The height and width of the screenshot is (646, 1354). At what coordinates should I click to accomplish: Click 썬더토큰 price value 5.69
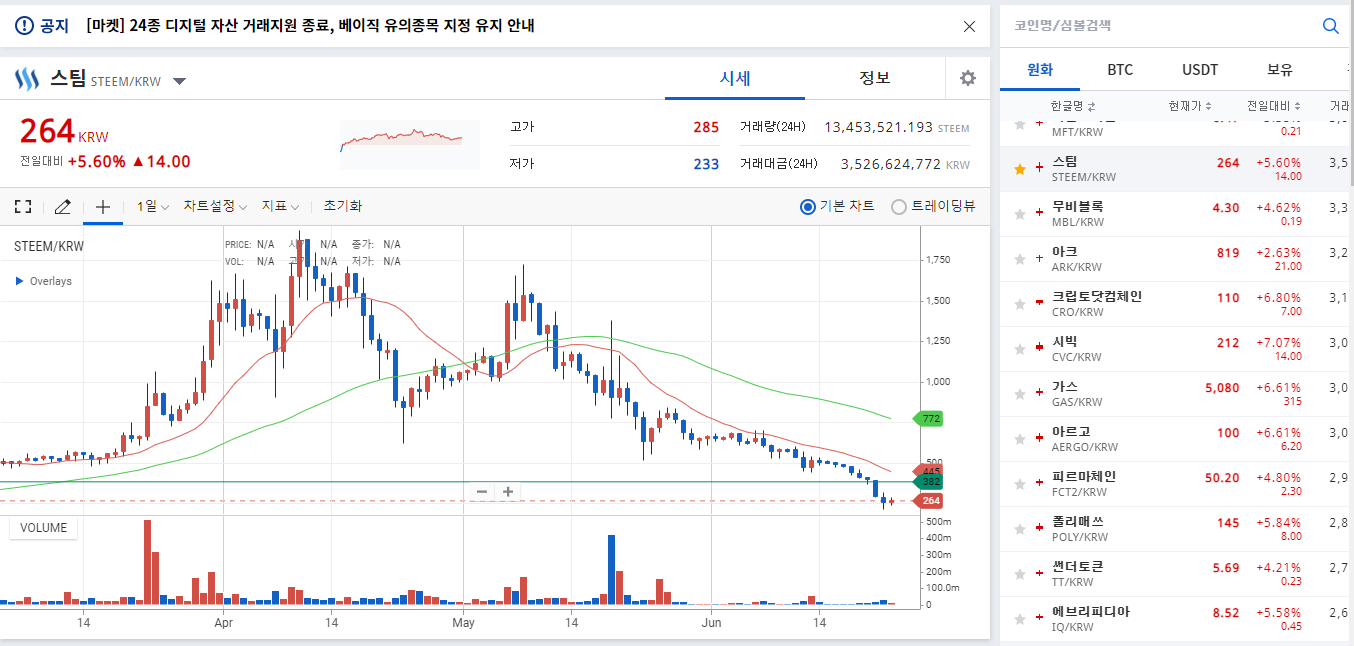tap(1226, 568)
